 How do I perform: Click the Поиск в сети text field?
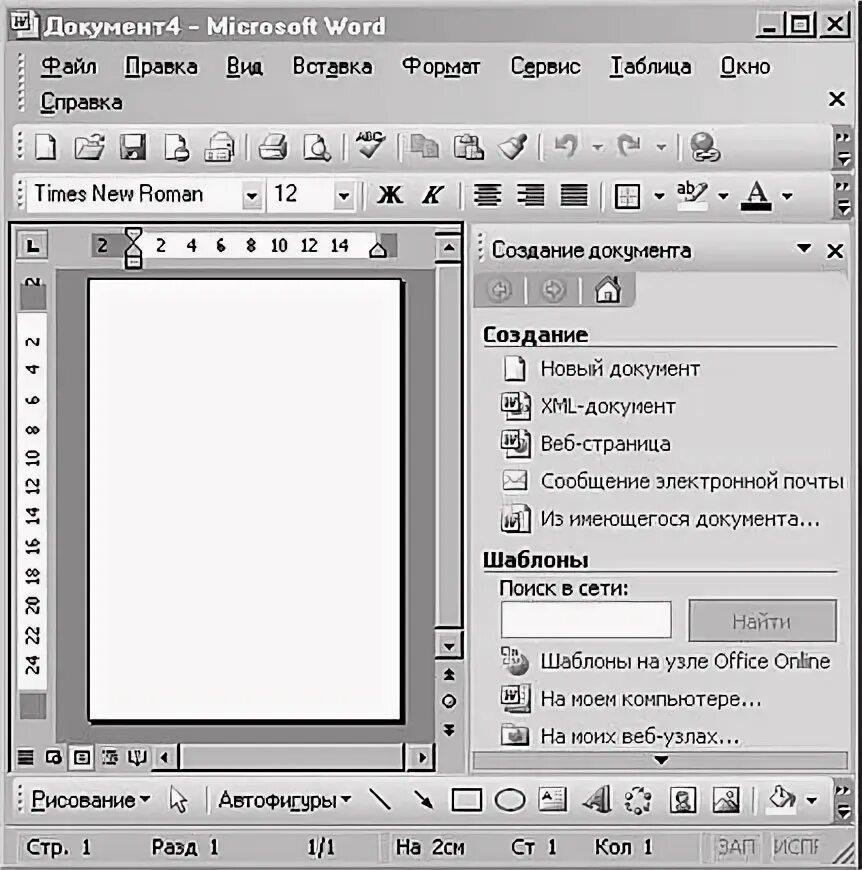(586, 620)
